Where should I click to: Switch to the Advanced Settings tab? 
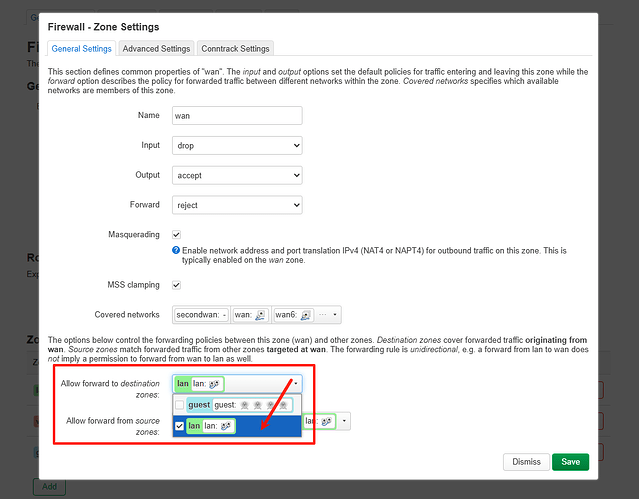coord(155,48)
